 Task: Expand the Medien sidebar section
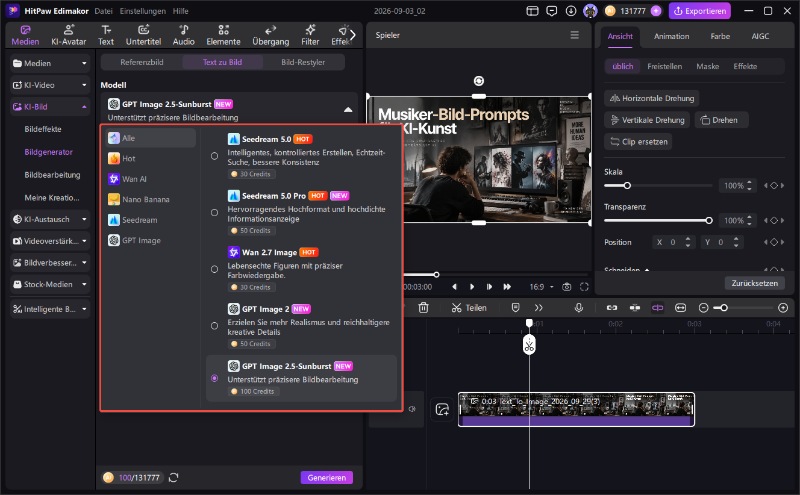click(50, 63)
